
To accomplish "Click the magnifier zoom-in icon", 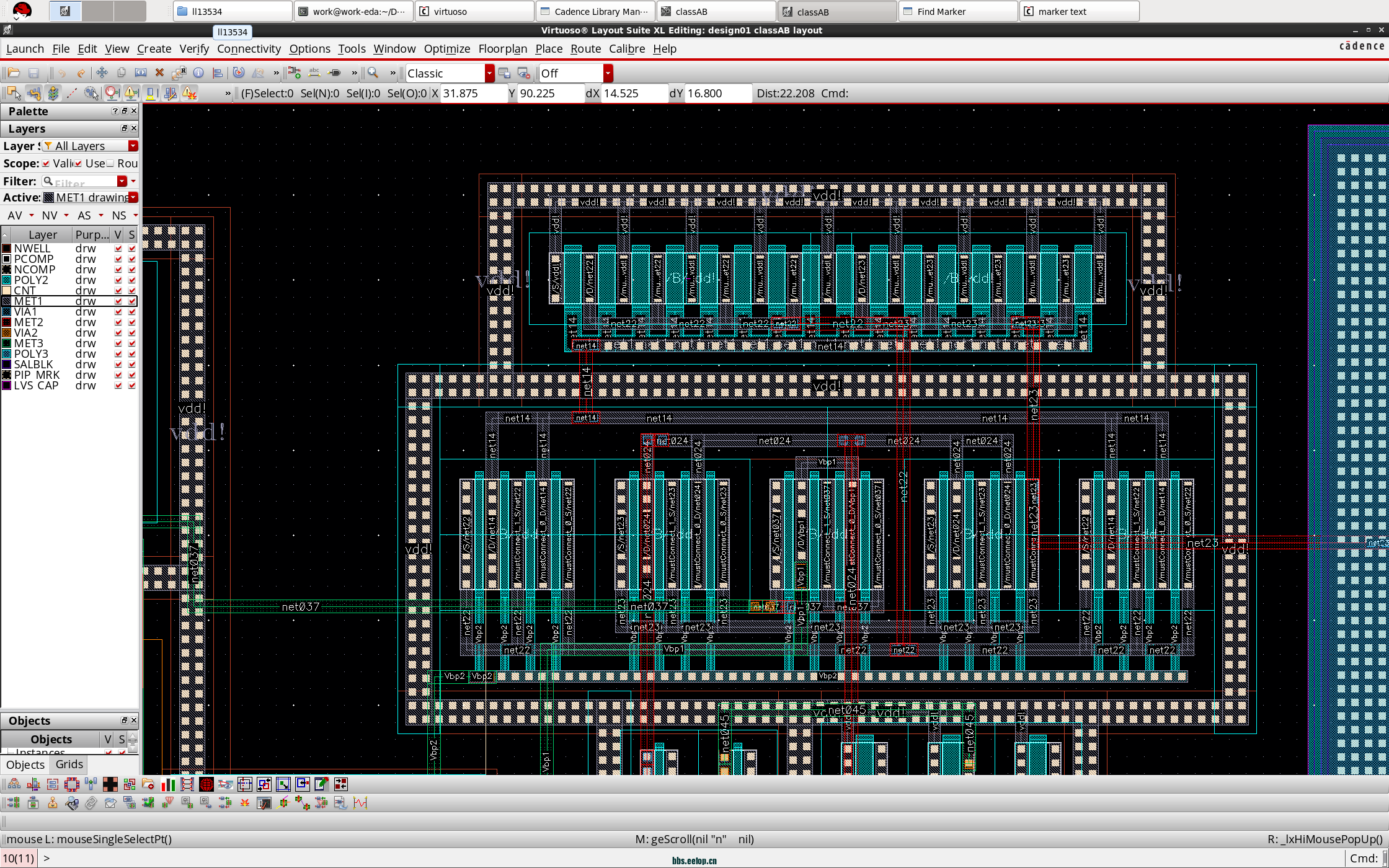I will coord(373,73).
